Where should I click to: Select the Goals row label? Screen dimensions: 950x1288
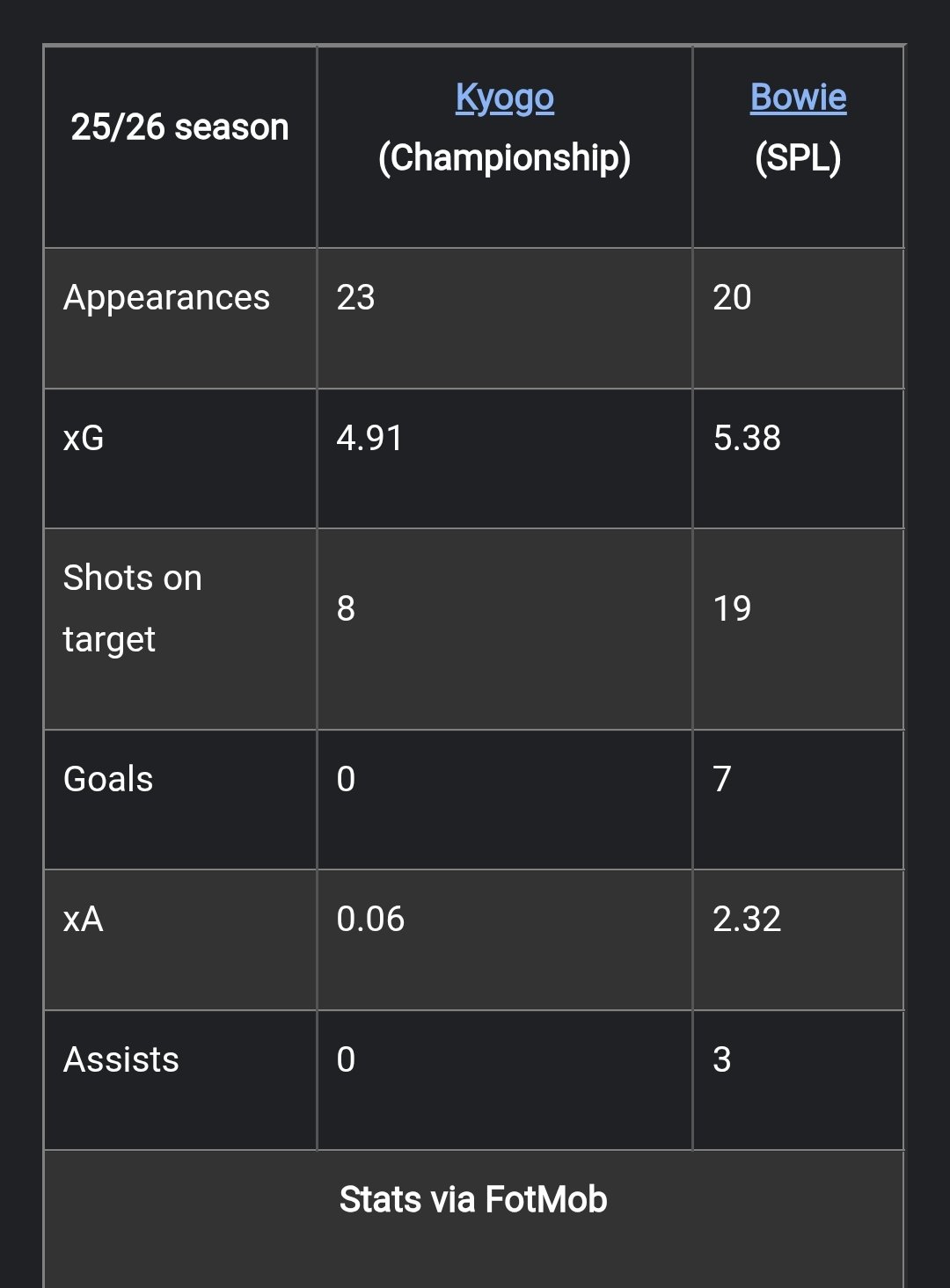point(108,779)
